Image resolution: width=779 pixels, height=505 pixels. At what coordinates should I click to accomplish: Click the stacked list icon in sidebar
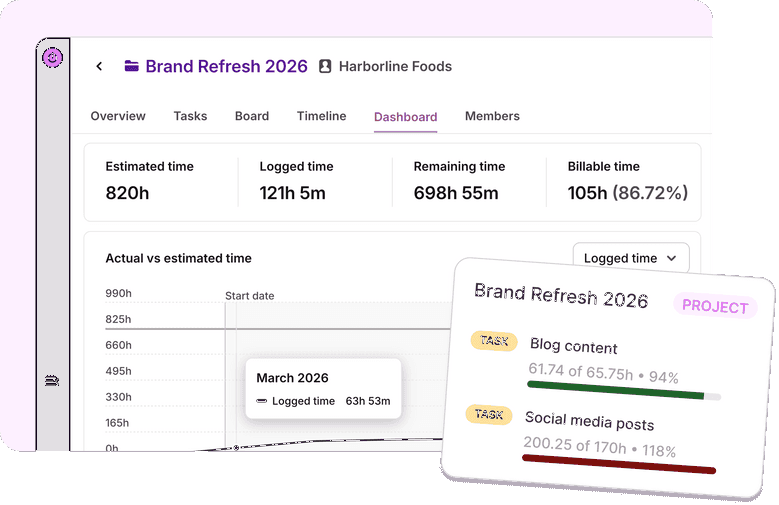point(52,381)
